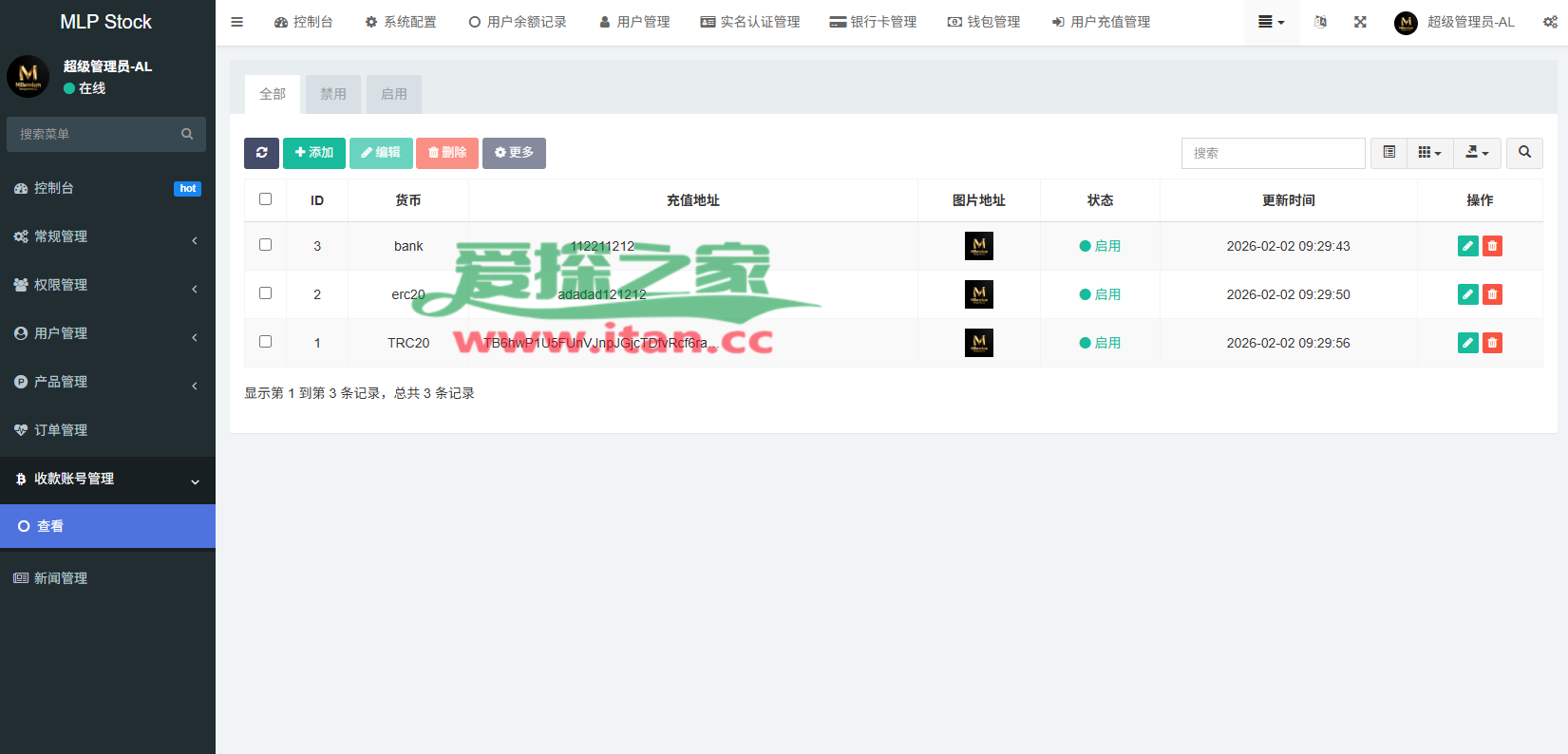Open the columns visibility dropdown
Screen dimensions: 1568x754
point(1429,153)
